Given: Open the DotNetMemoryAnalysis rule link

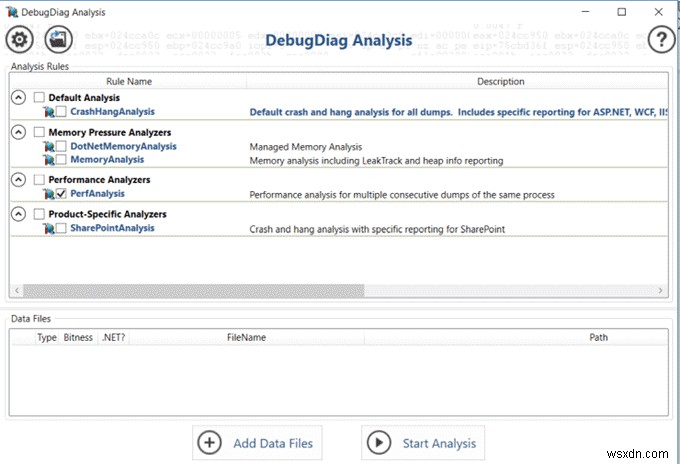Looking at the screenshot, I should [x=123, y=146].
